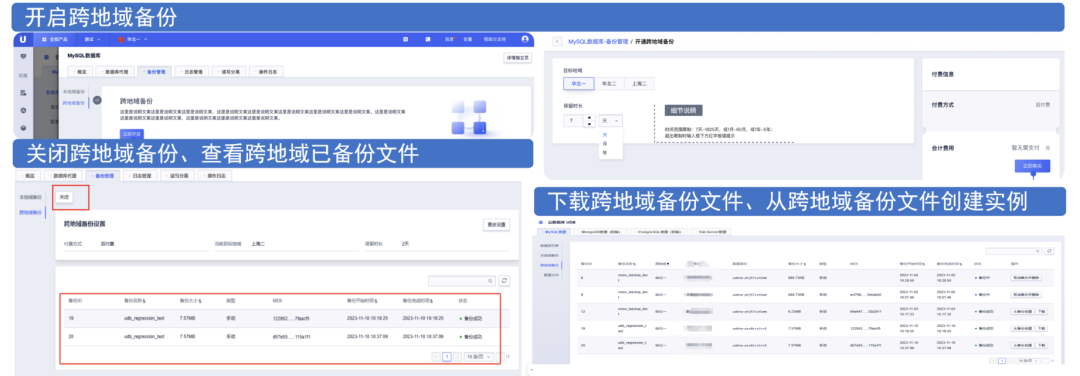Image resolution: width=1080 pixels, height=376 pixels.
Task: Click the 立即购买 button
Action: pos(1032,166)
